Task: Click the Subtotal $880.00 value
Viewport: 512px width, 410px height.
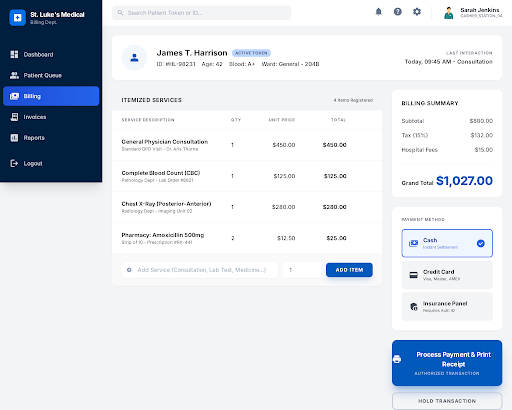Action: pos(481,121)
